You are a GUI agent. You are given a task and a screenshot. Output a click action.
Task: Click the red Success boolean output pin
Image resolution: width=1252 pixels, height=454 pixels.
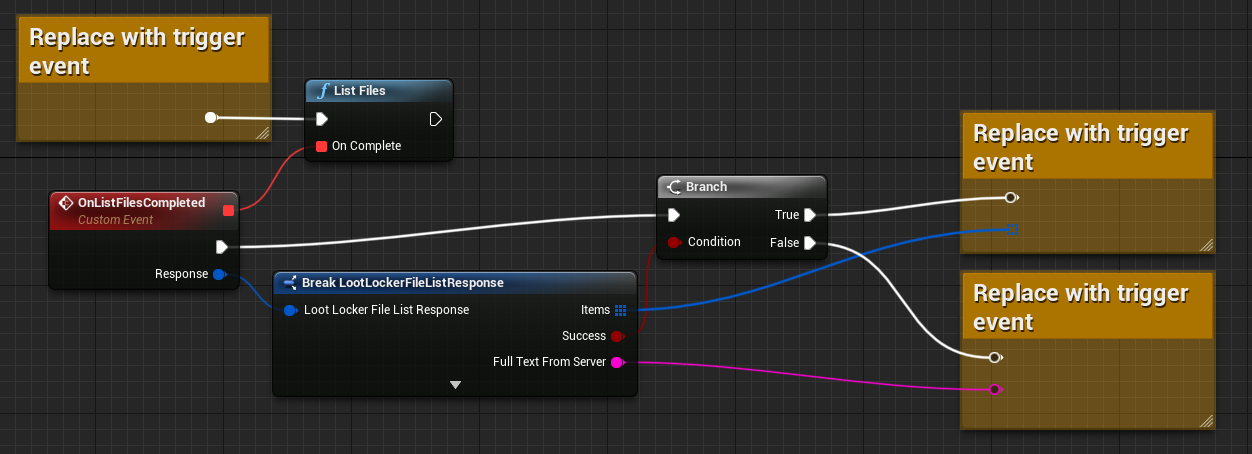(x=618, y=336)
